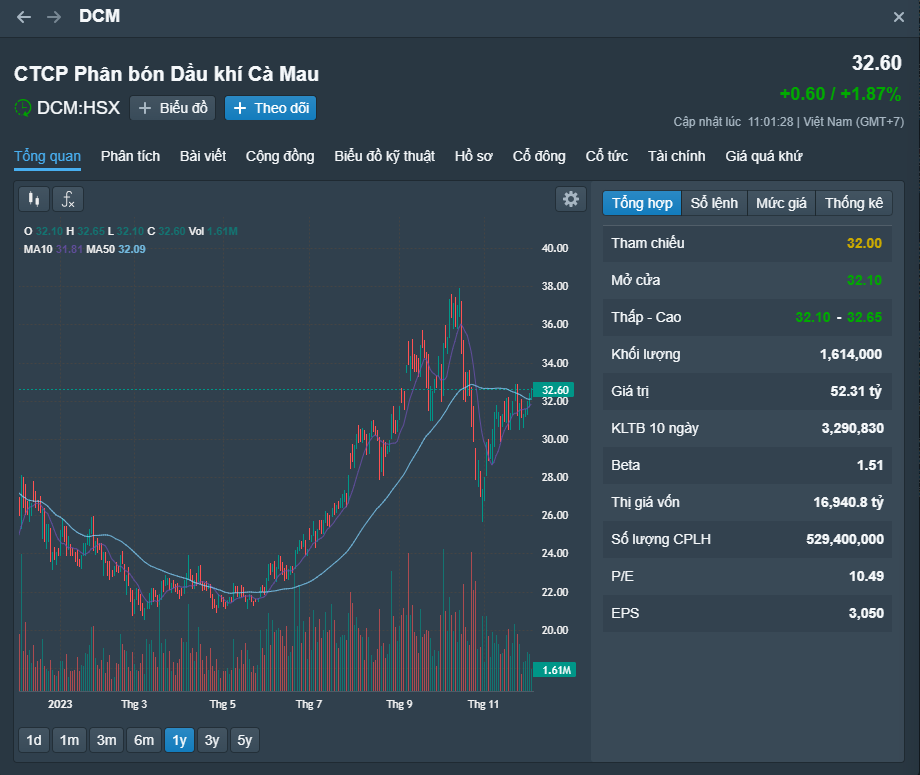Click the 32.60 current price axis label
This screenshot has width=920, height=775.
pyautogui.click(x=554, y=390)
